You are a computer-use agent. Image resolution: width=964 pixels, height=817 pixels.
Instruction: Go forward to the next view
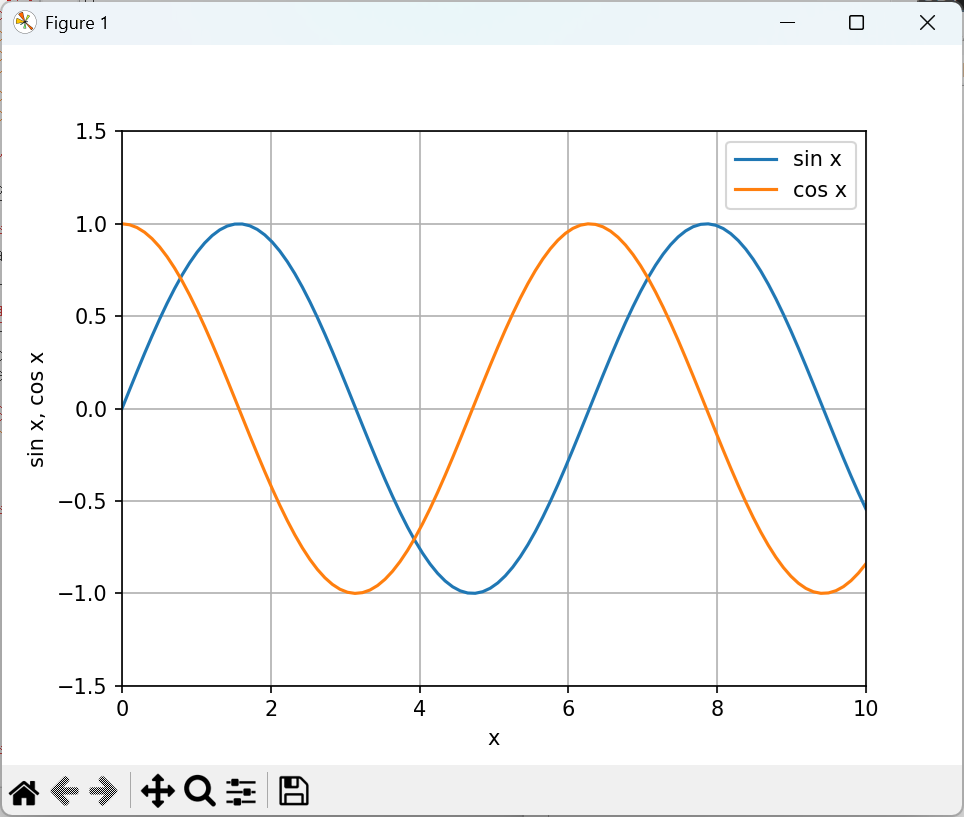pos(104,792)
